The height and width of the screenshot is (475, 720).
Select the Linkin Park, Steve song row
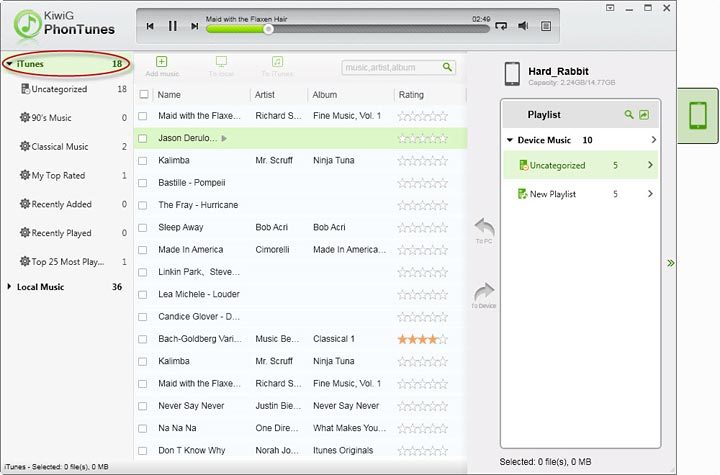click(301, 272)
